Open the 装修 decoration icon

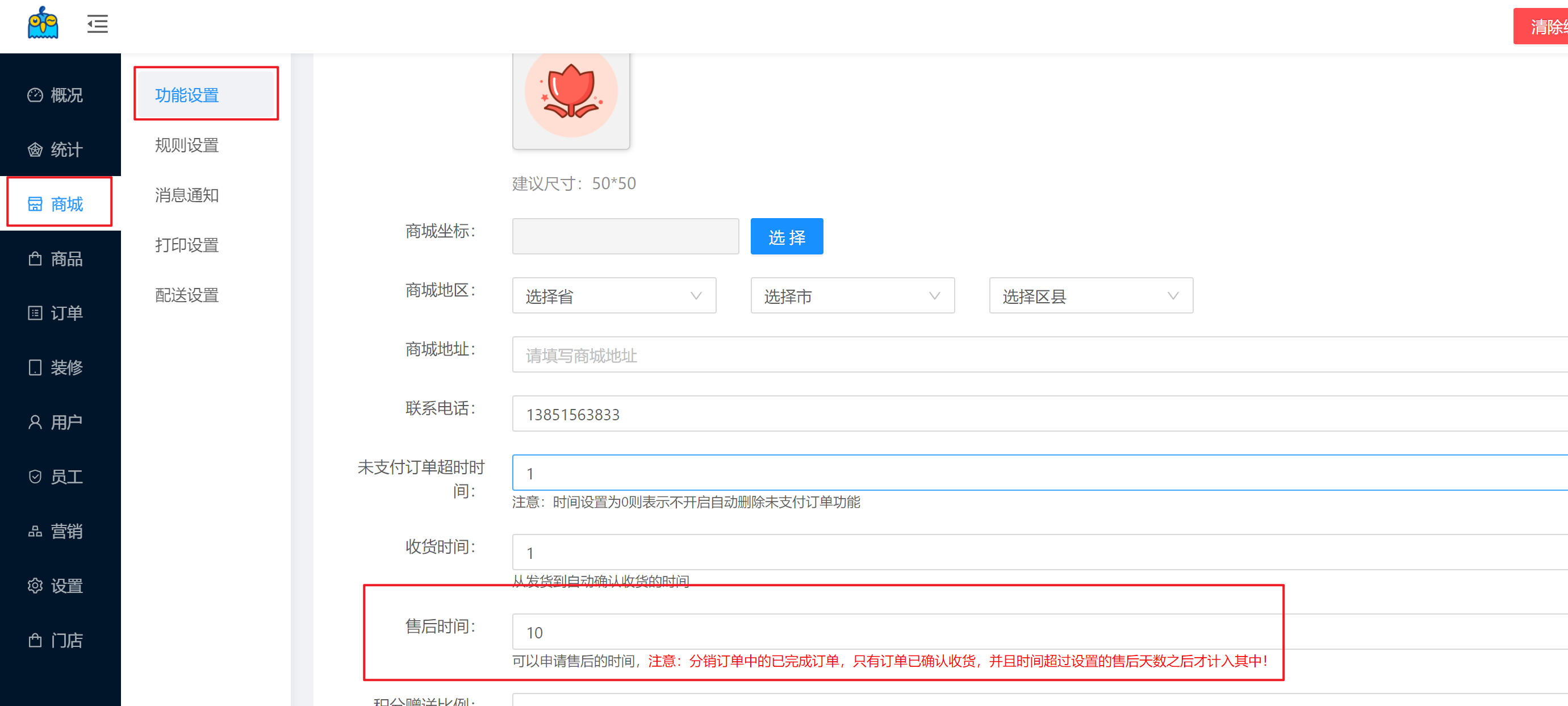(x=35, y=367)
